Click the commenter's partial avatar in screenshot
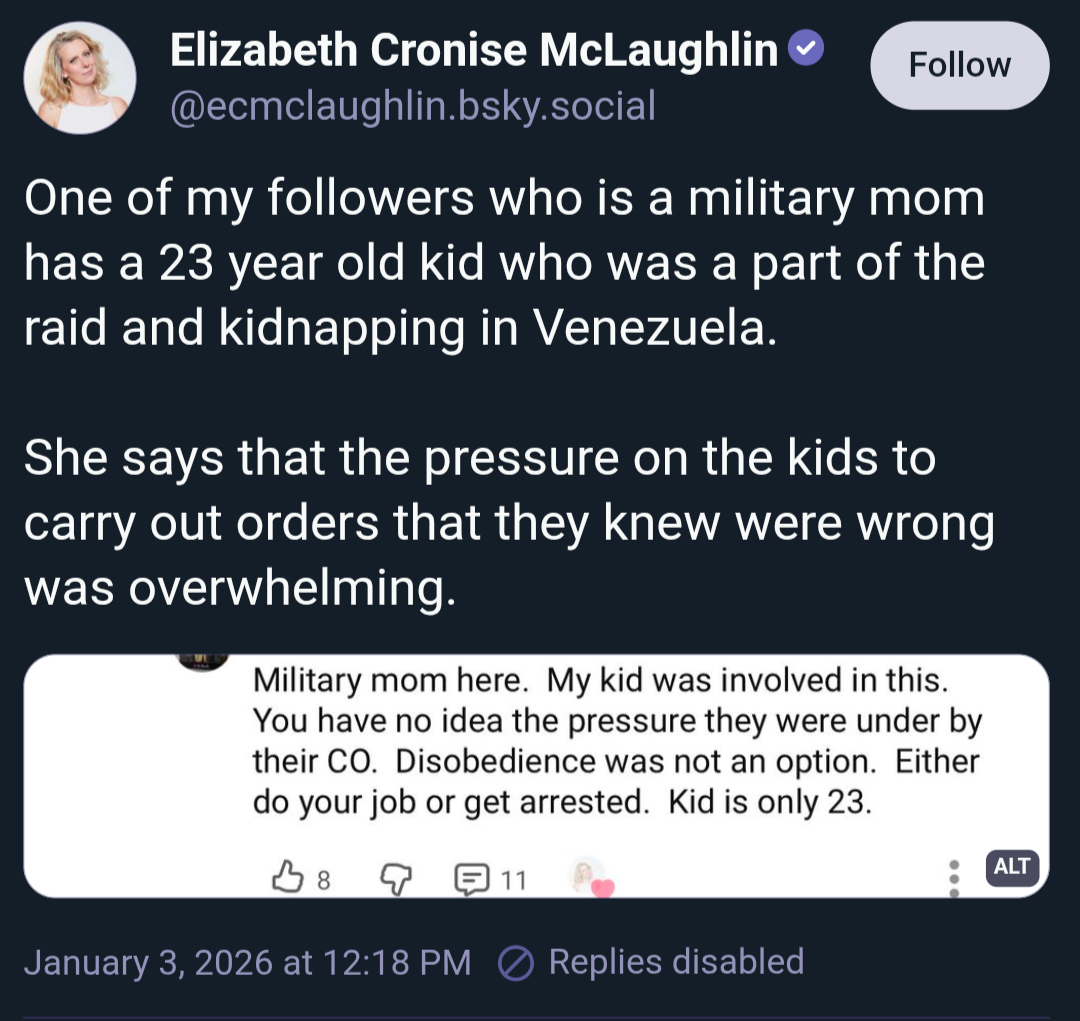This screenshot has height=1021, width=1080. 203,661
